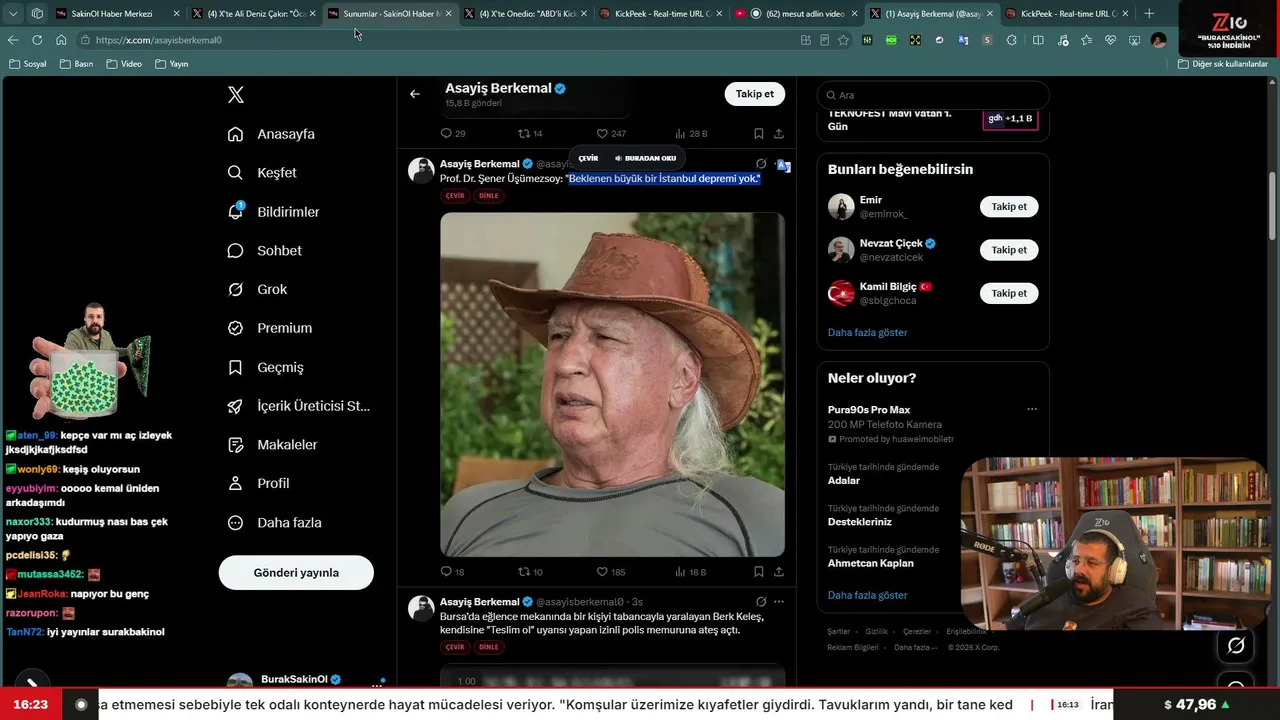This screenshot has width=1280, height=720.
Task: Like the Üşümezsoy post with 185 likes
Action: [611, 572]
